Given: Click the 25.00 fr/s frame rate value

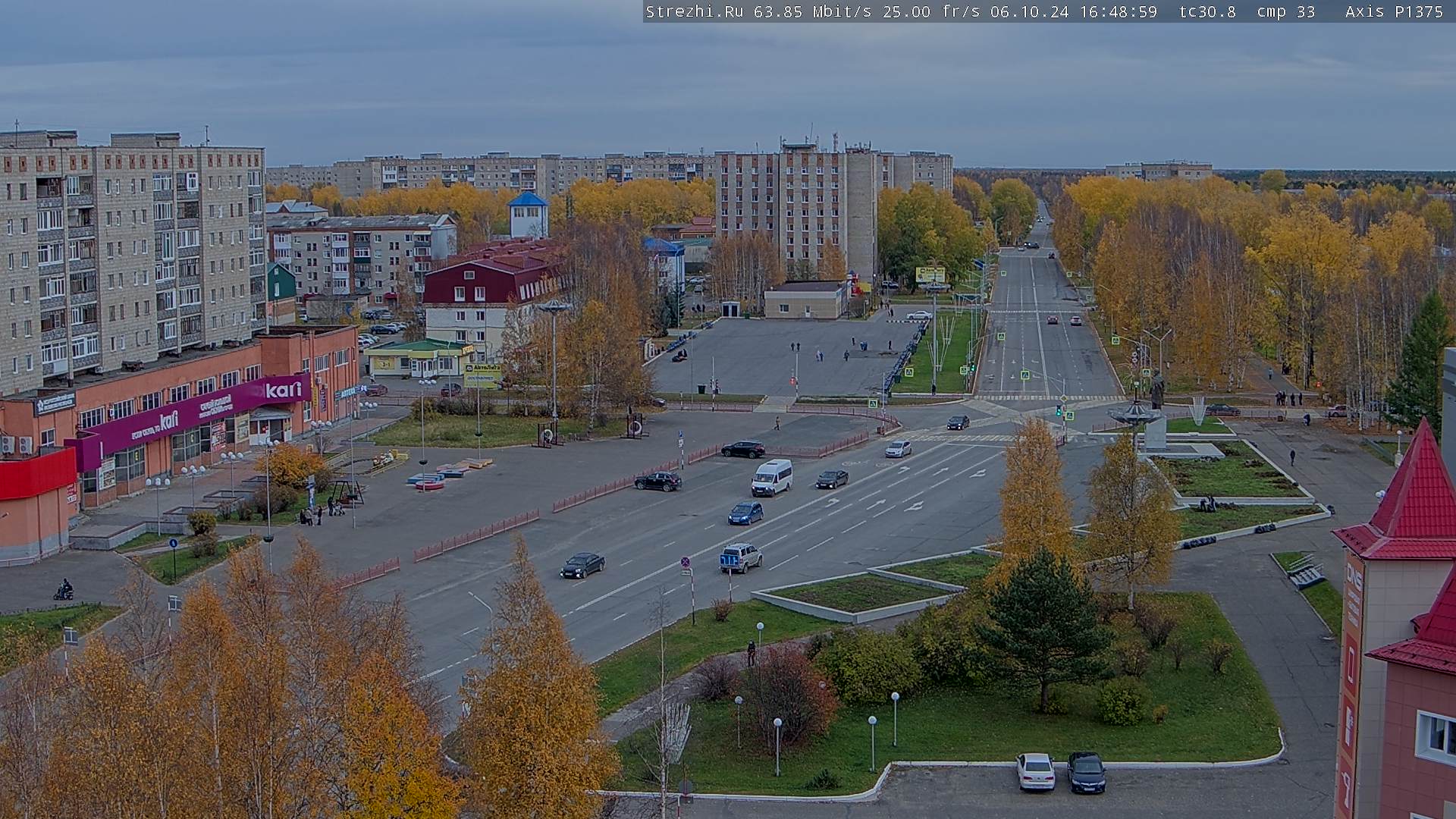Looking at the screenshot, I should (x=931, y=11).
